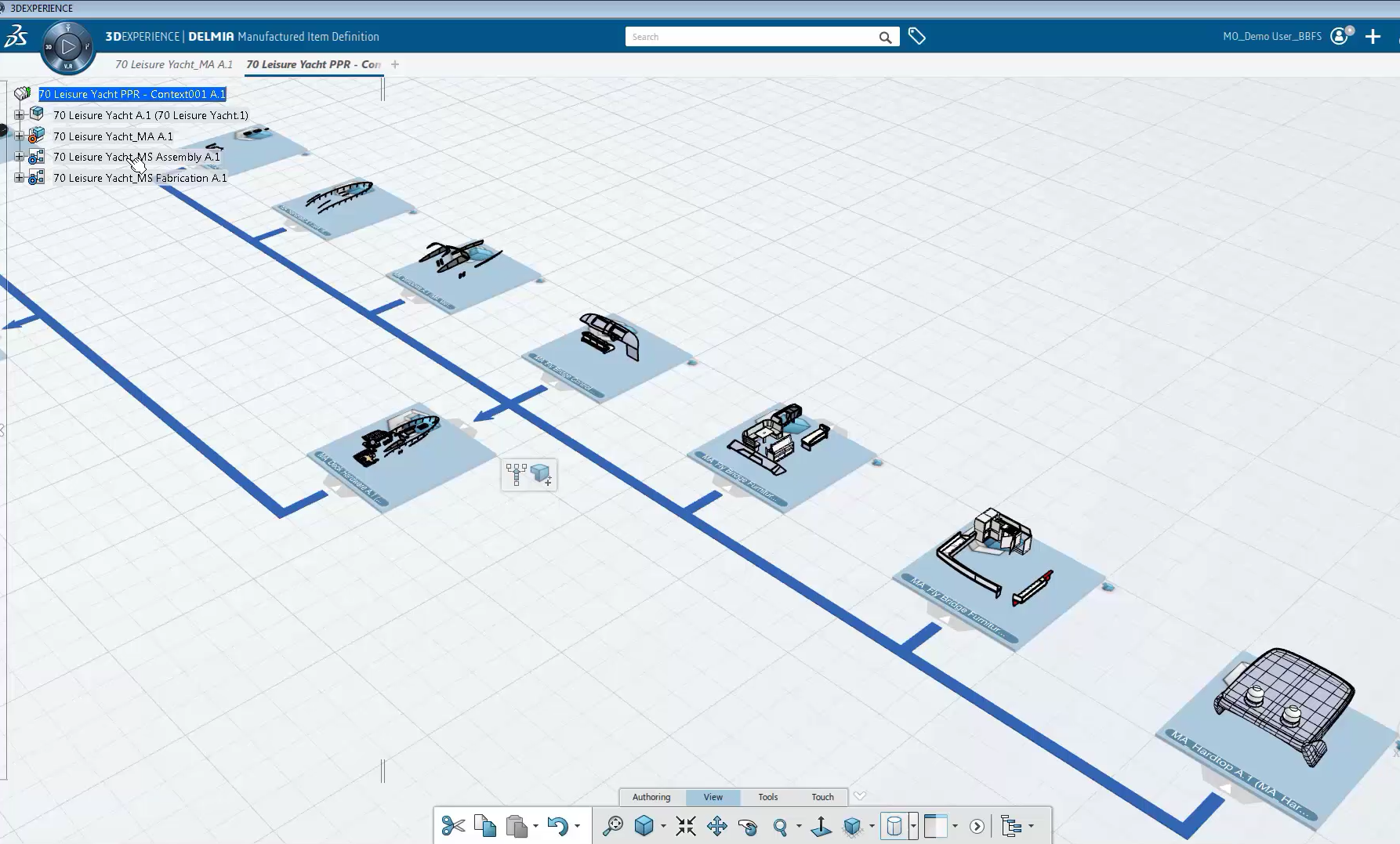Select the Rotate view tool
Screen dimensions: 1400x844
click(x=748, y=826)
